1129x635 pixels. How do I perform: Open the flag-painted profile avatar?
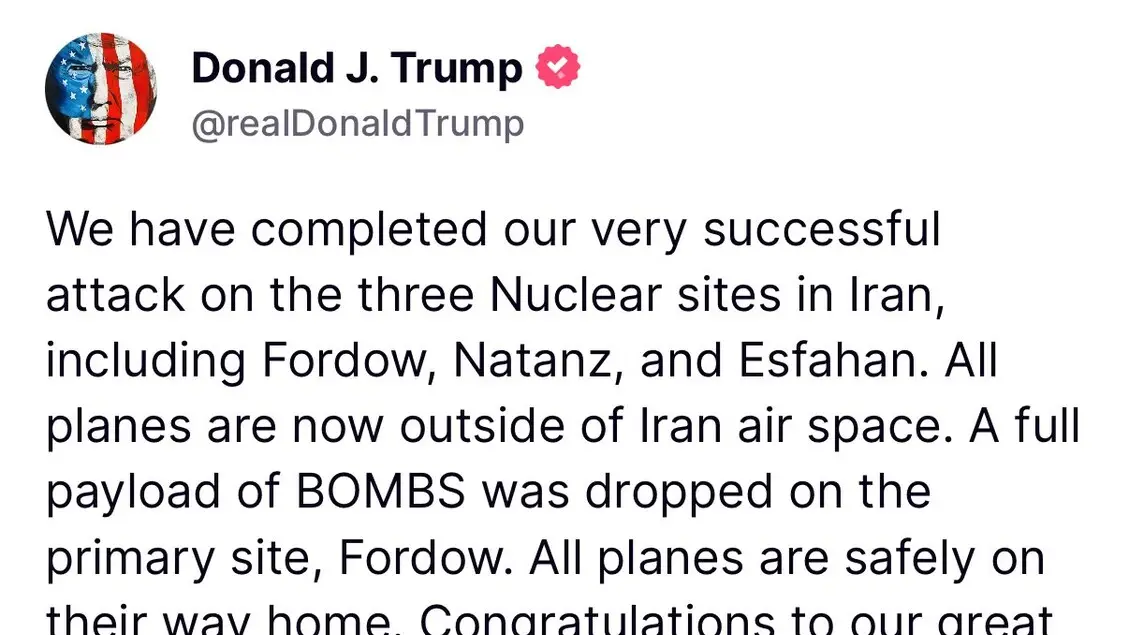(x=101, y=89)
